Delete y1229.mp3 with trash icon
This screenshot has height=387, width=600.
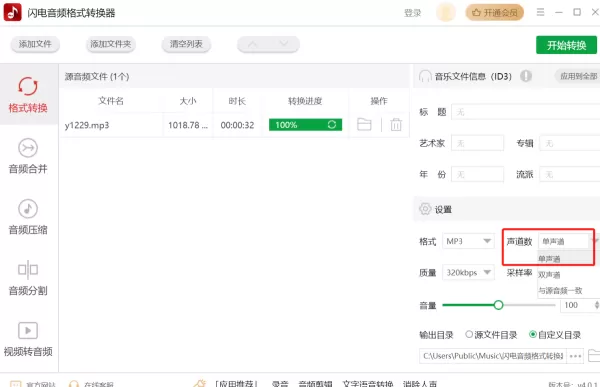point(396,125)
